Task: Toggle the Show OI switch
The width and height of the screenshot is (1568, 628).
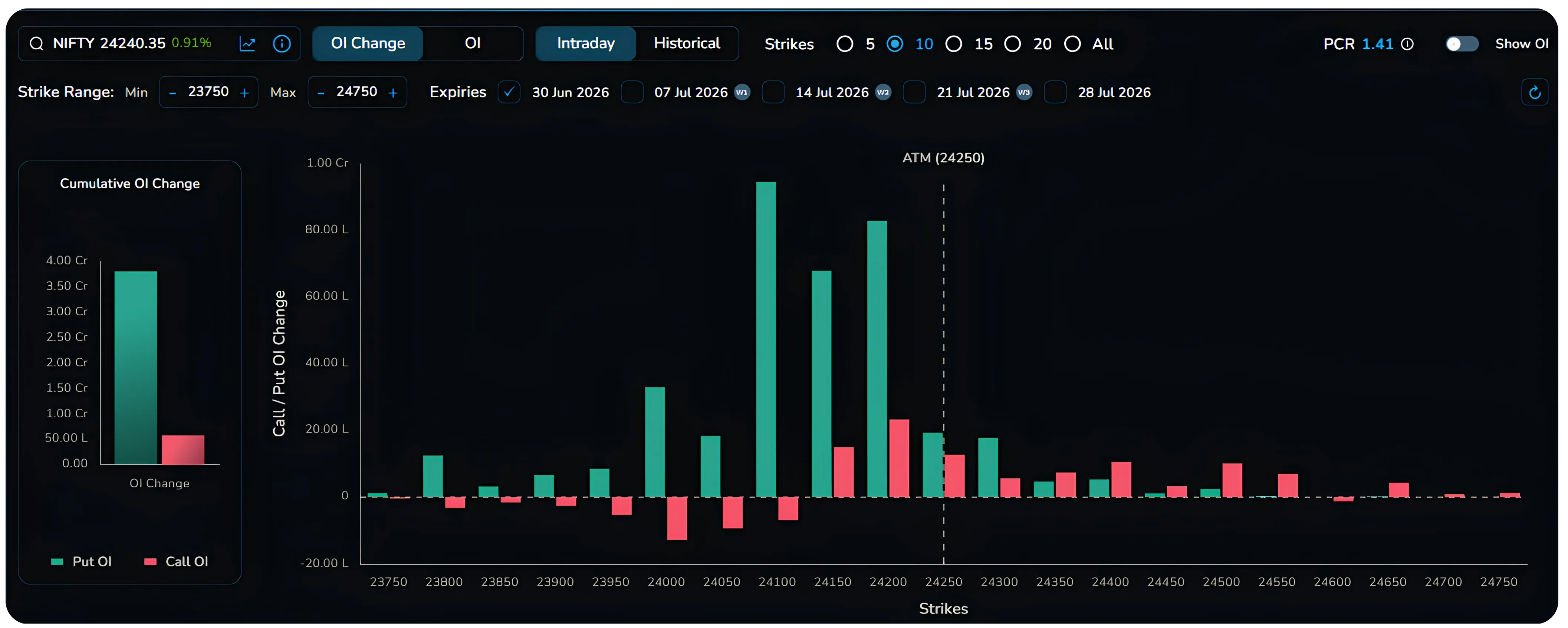Action: [1462, 44]
